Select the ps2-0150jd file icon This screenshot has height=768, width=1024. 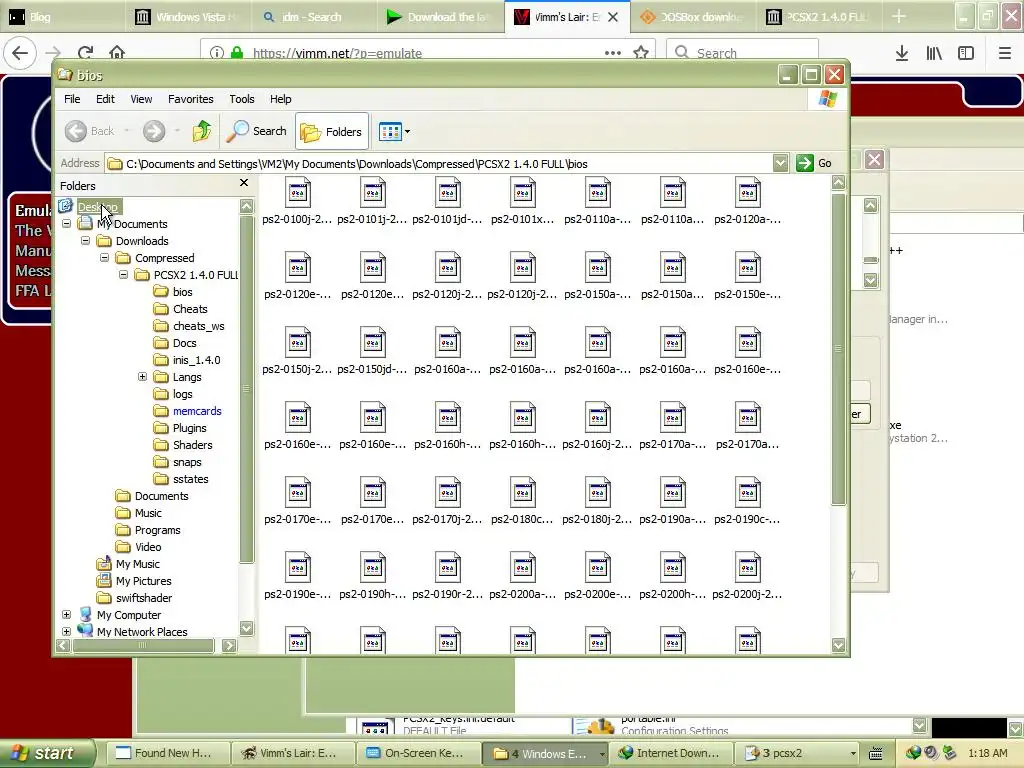(373, 344)
